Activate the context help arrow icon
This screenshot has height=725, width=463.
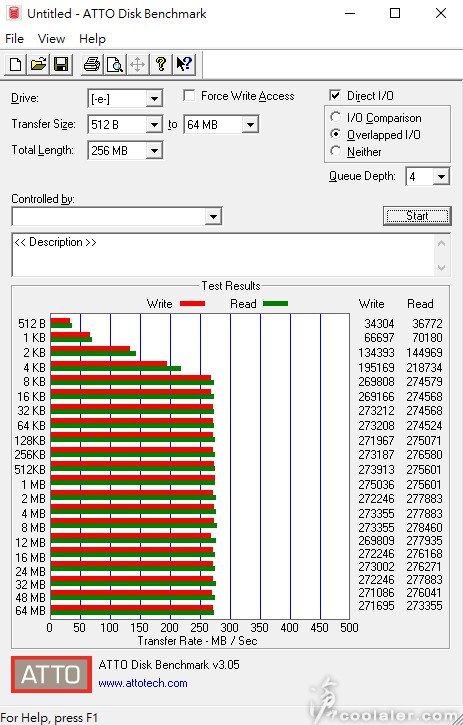[x=184, y=64]
